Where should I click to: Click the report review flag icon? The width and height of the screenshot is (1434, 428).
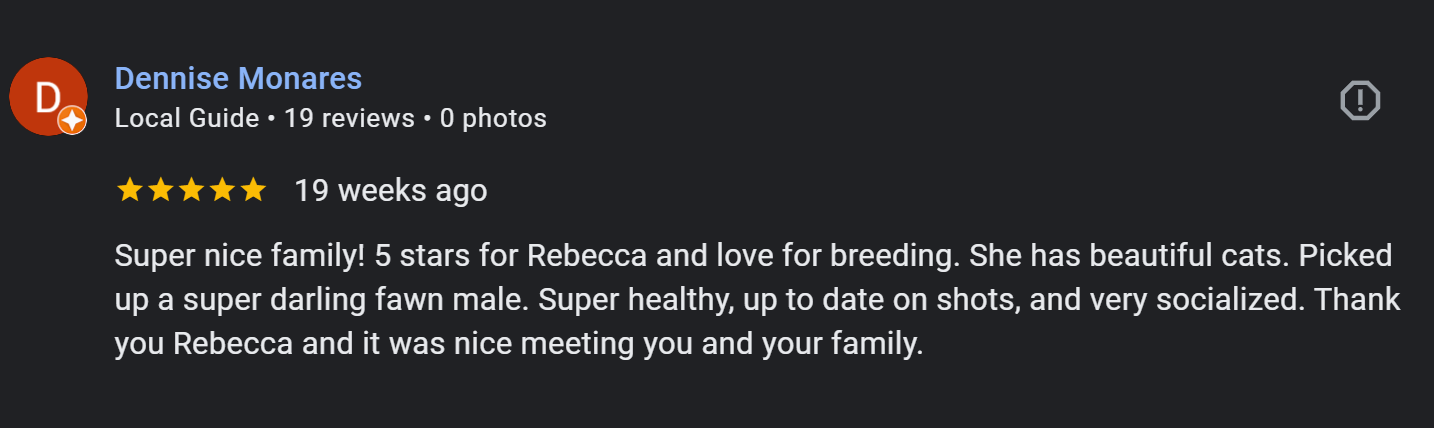click(x=1359, y=100)
